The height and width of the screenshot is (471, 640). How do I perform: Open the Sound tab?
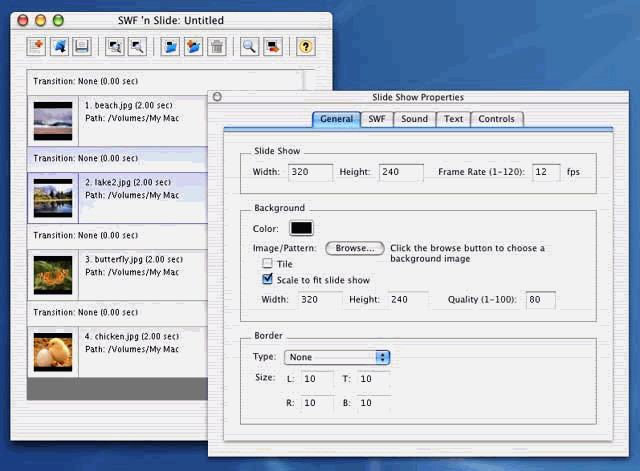coord(414,119)
